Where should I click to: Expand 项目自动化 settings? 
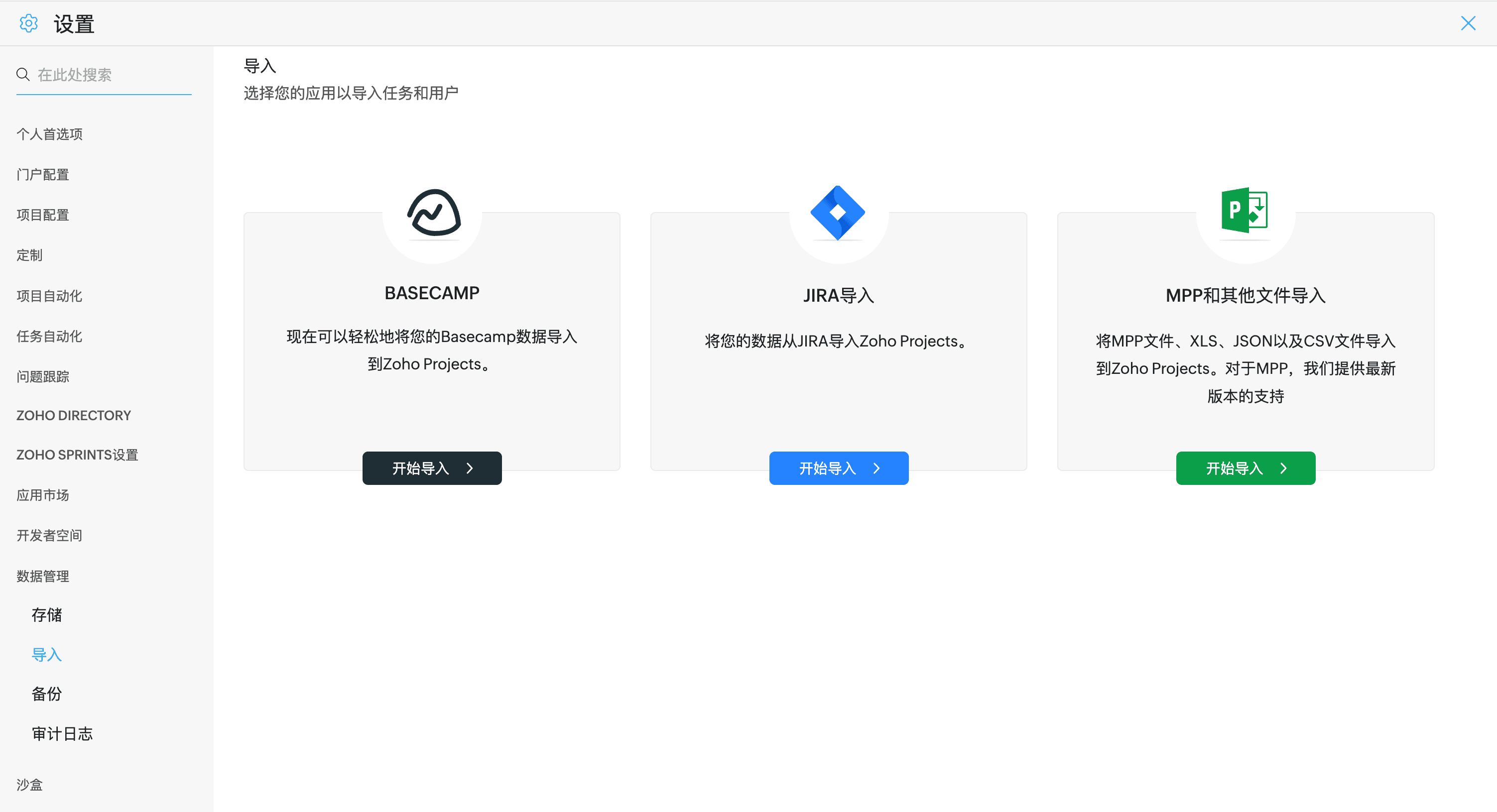click(49, 296)
